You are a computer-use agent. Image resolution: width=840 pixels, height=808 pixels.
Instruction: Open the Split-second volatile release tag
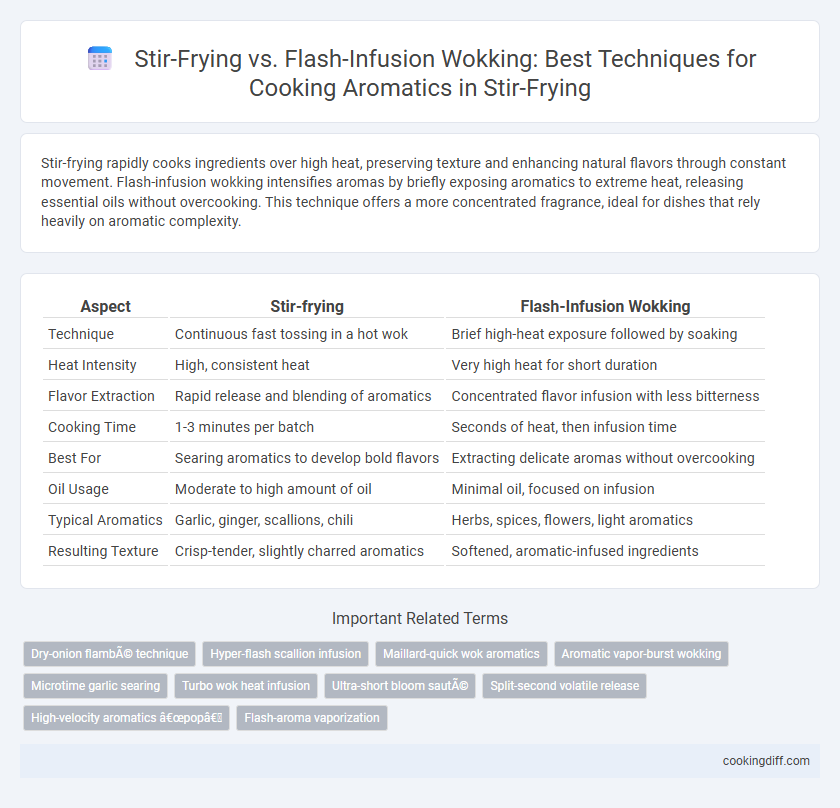(565, 686)
